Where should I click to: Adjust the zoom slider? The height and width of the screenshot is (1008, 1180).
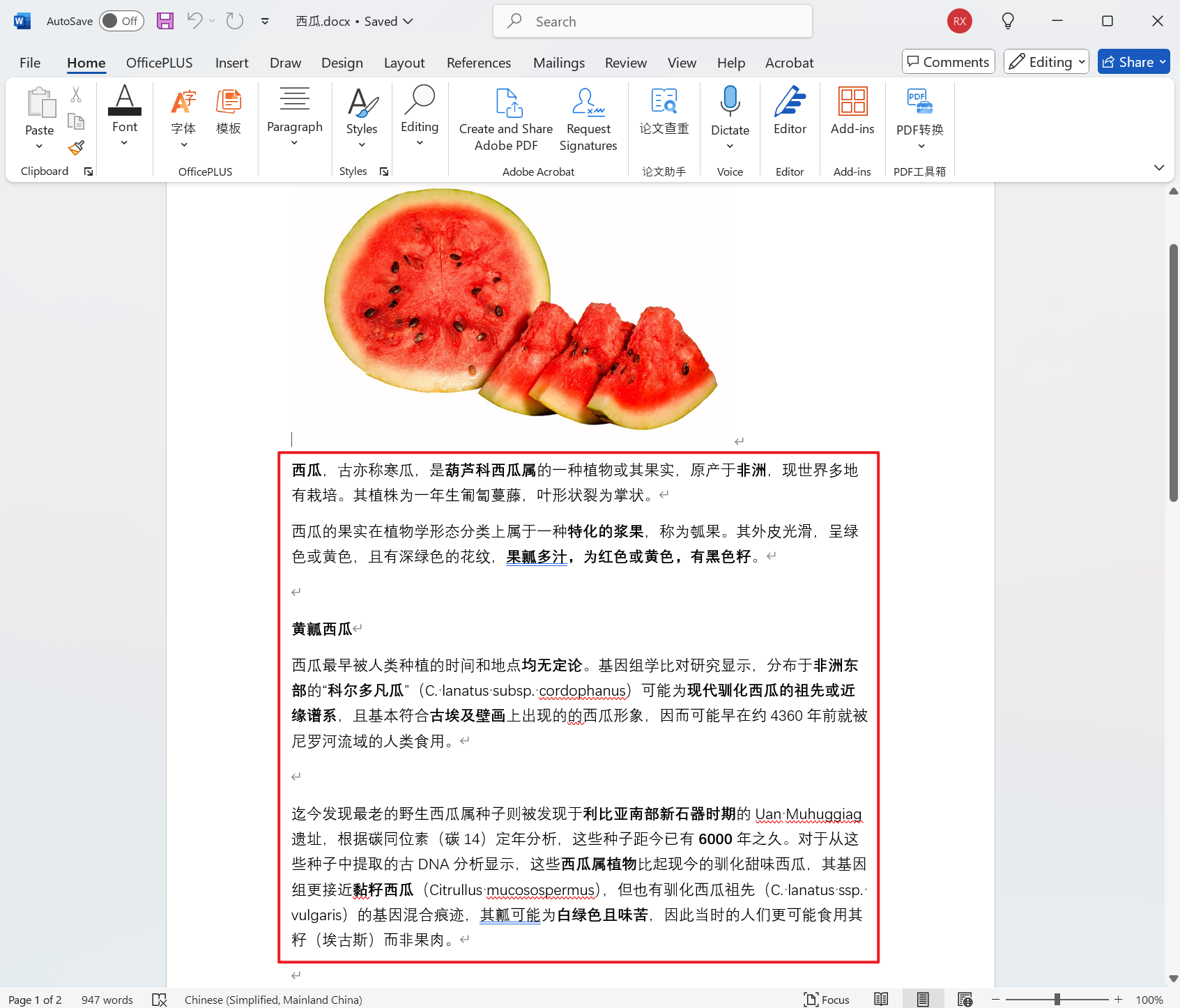[x=1058, y=1000]
